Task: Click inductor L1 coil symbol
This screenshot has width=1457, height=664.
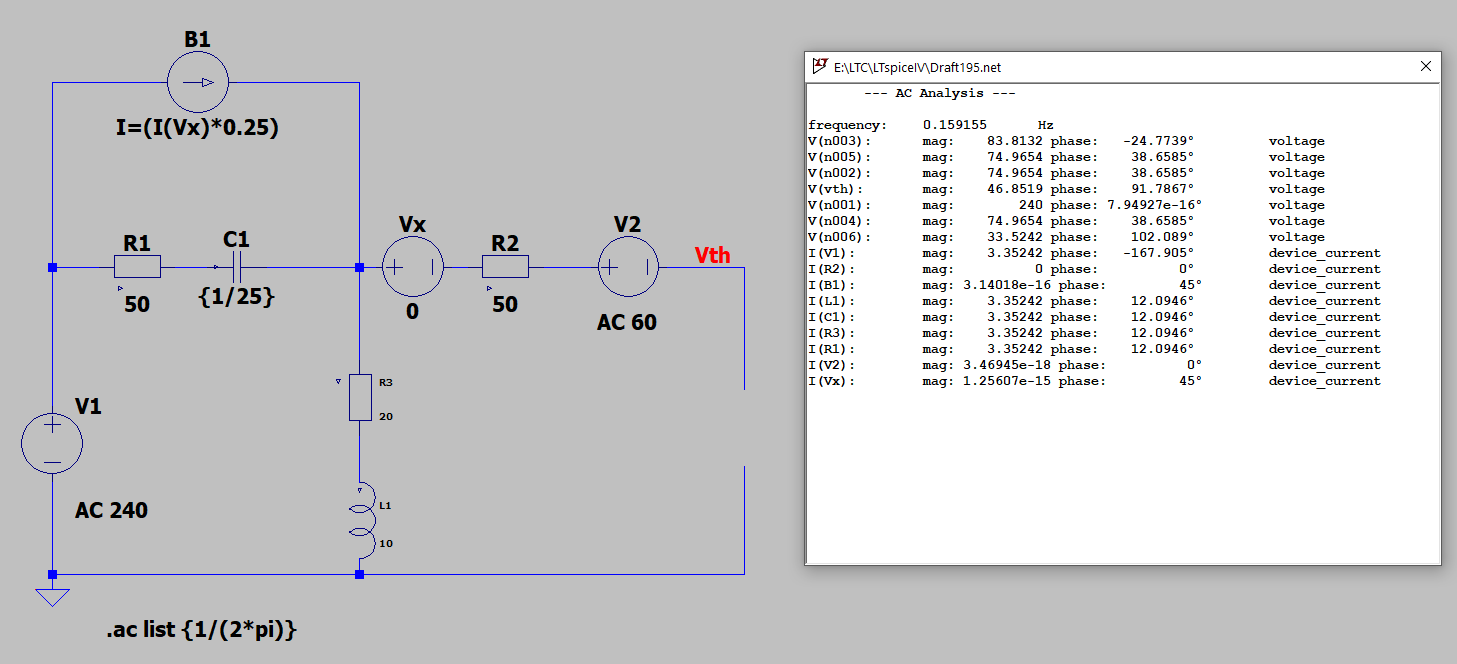Action: pyautogui.click(x=363, y=520)
